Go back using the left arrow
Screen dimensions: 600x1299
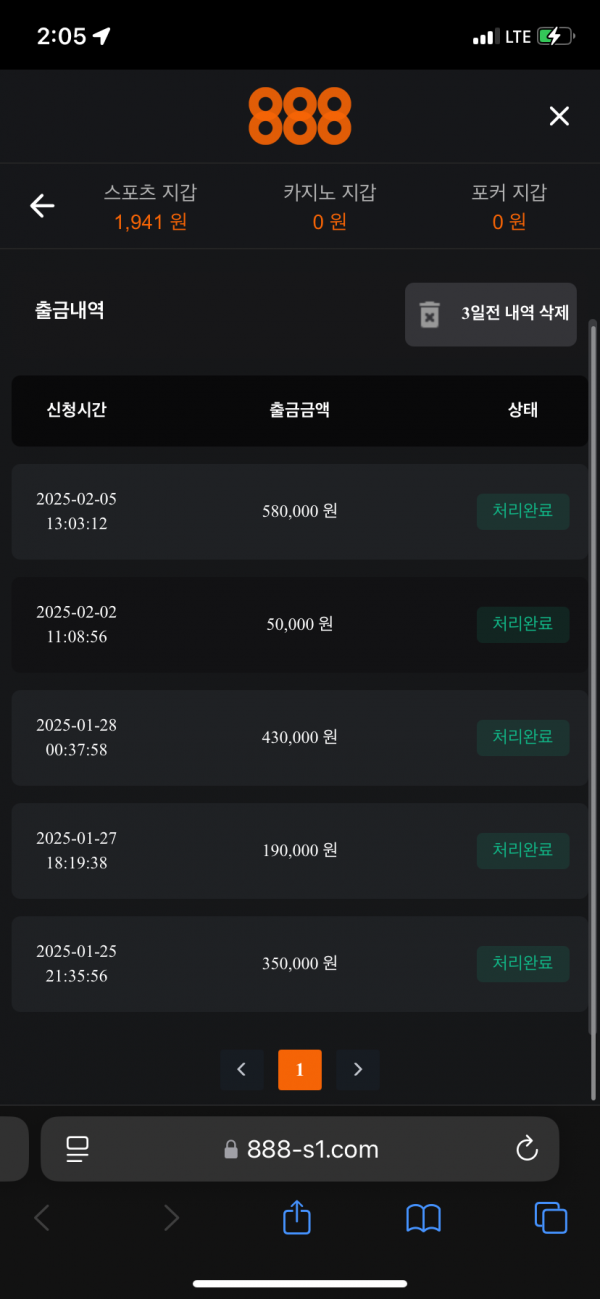pos(42,206)
